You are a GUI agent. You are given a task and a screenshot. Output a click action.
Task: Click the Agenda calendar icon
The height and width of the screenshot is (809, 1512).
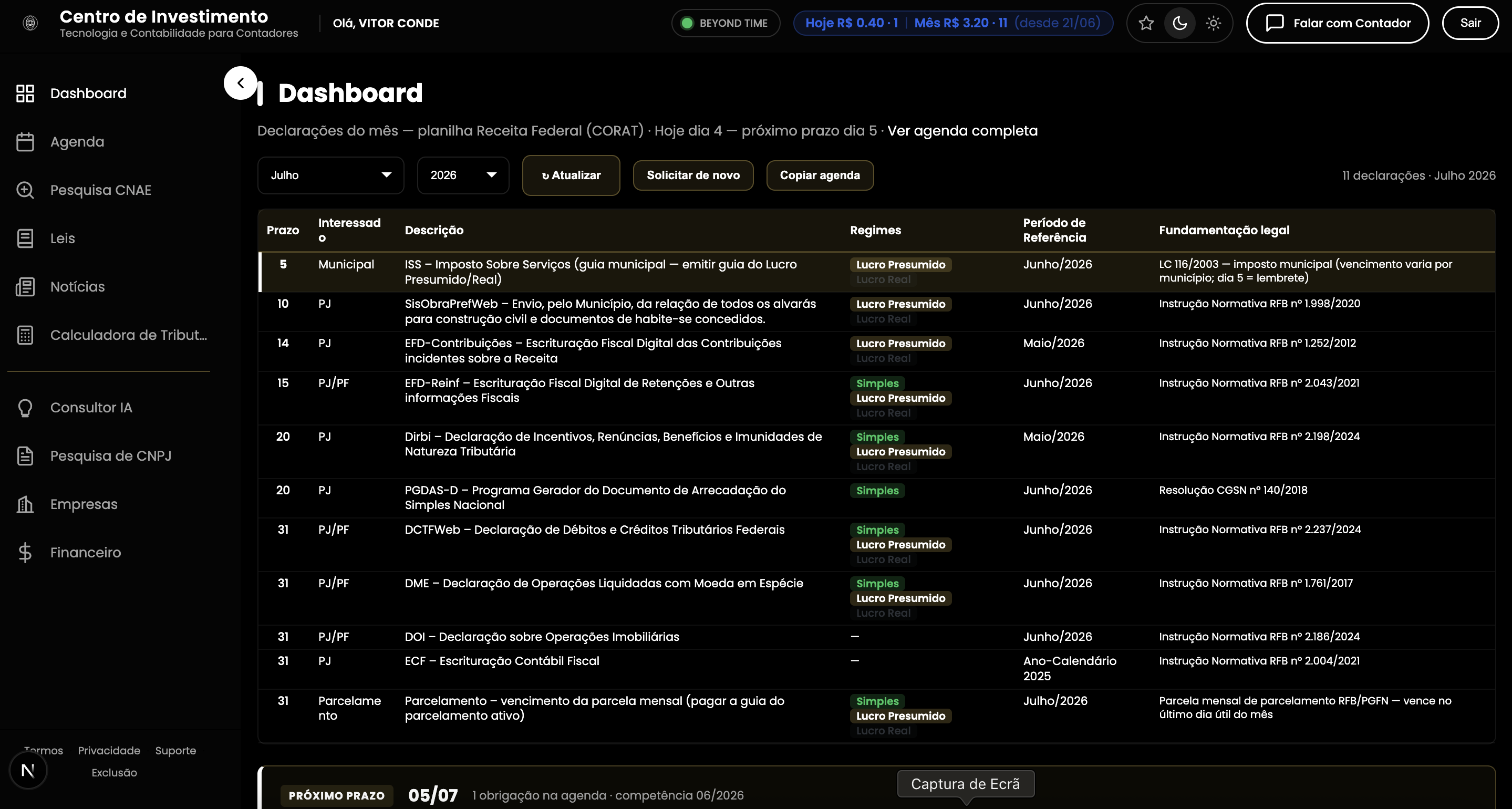point(25,141)
